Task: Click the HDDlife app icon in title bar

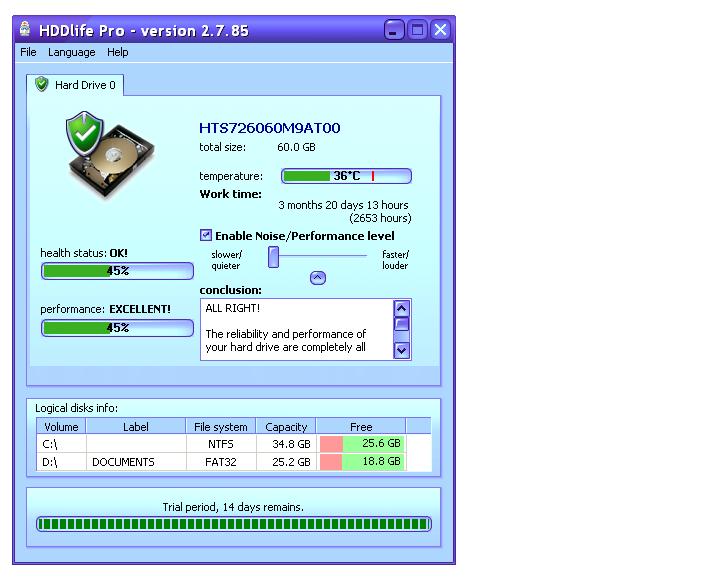Action: point(25,29)
